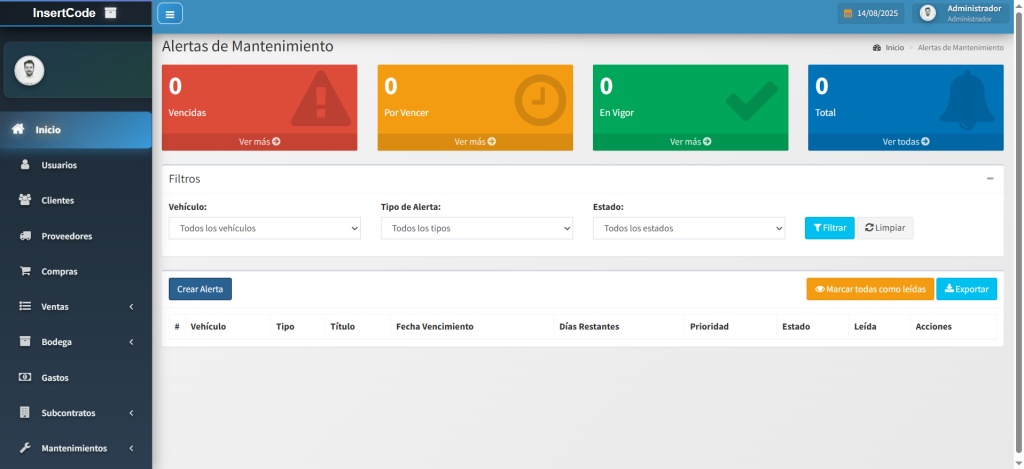Open the Estado dropdown
1024x469 pixels.
point(688,228)
